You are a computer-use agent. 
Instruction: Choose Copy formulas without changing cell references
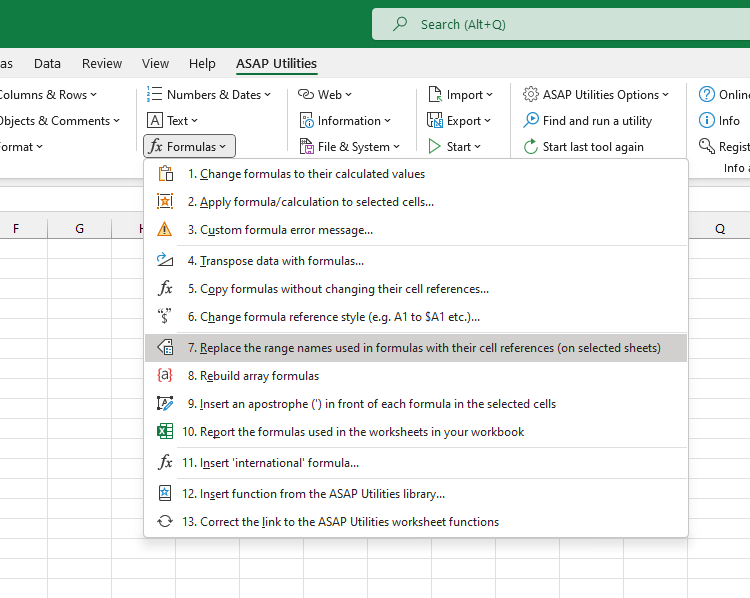tap(416, 288)
